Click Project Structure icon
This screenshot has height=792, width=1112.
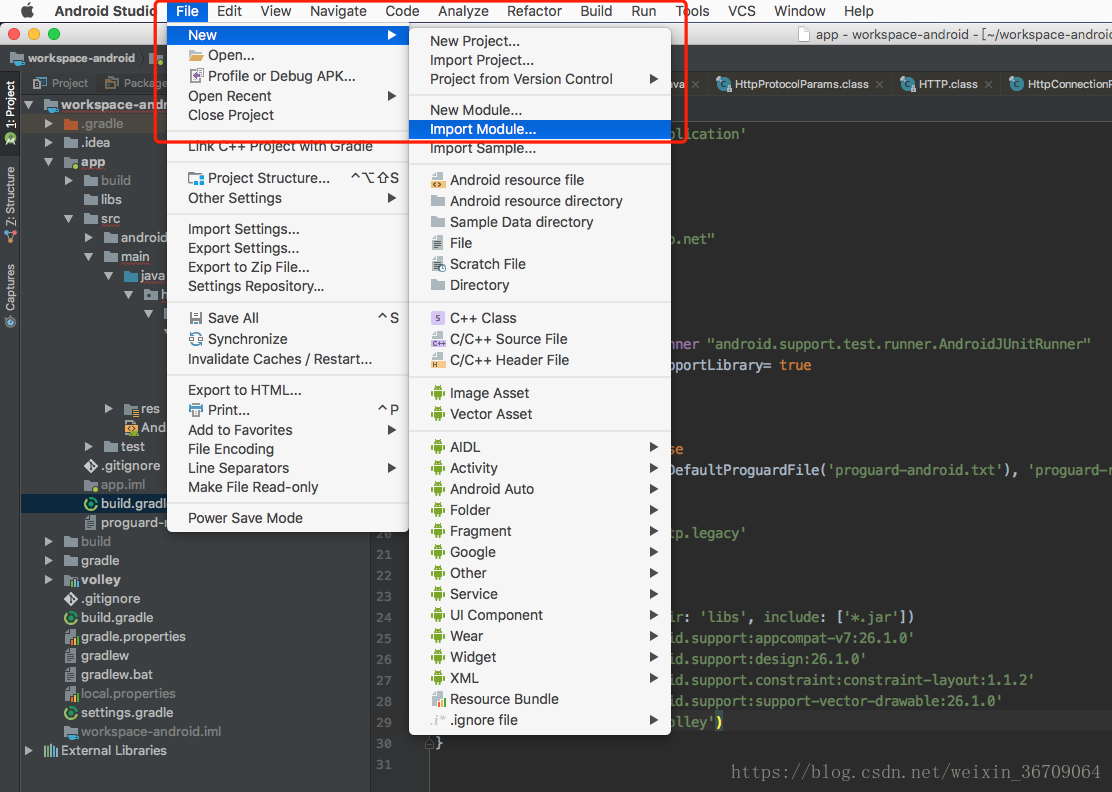tap(196, 178)
